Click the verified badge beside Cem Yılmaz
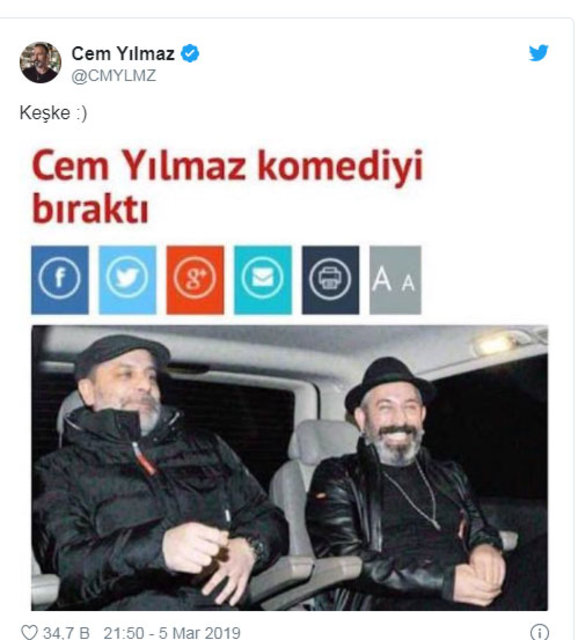Viewport: 578px width, 640px height. 190,53
